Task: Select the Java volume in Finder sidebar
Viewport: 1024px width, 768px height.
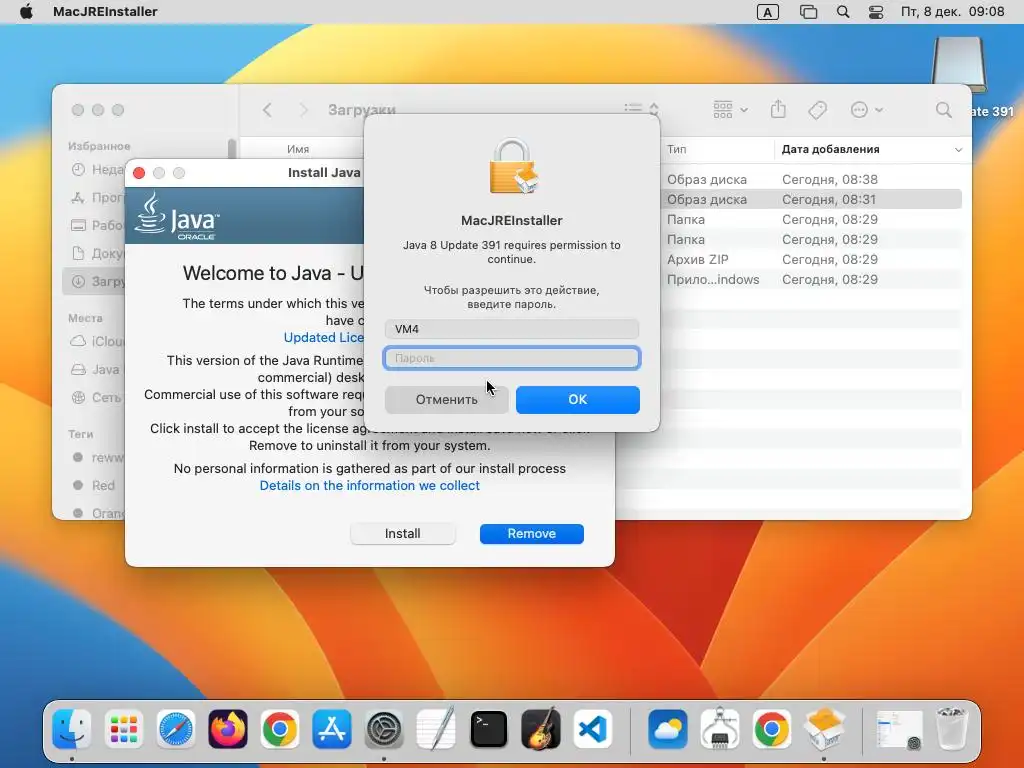Action: [x=98, y=369]
